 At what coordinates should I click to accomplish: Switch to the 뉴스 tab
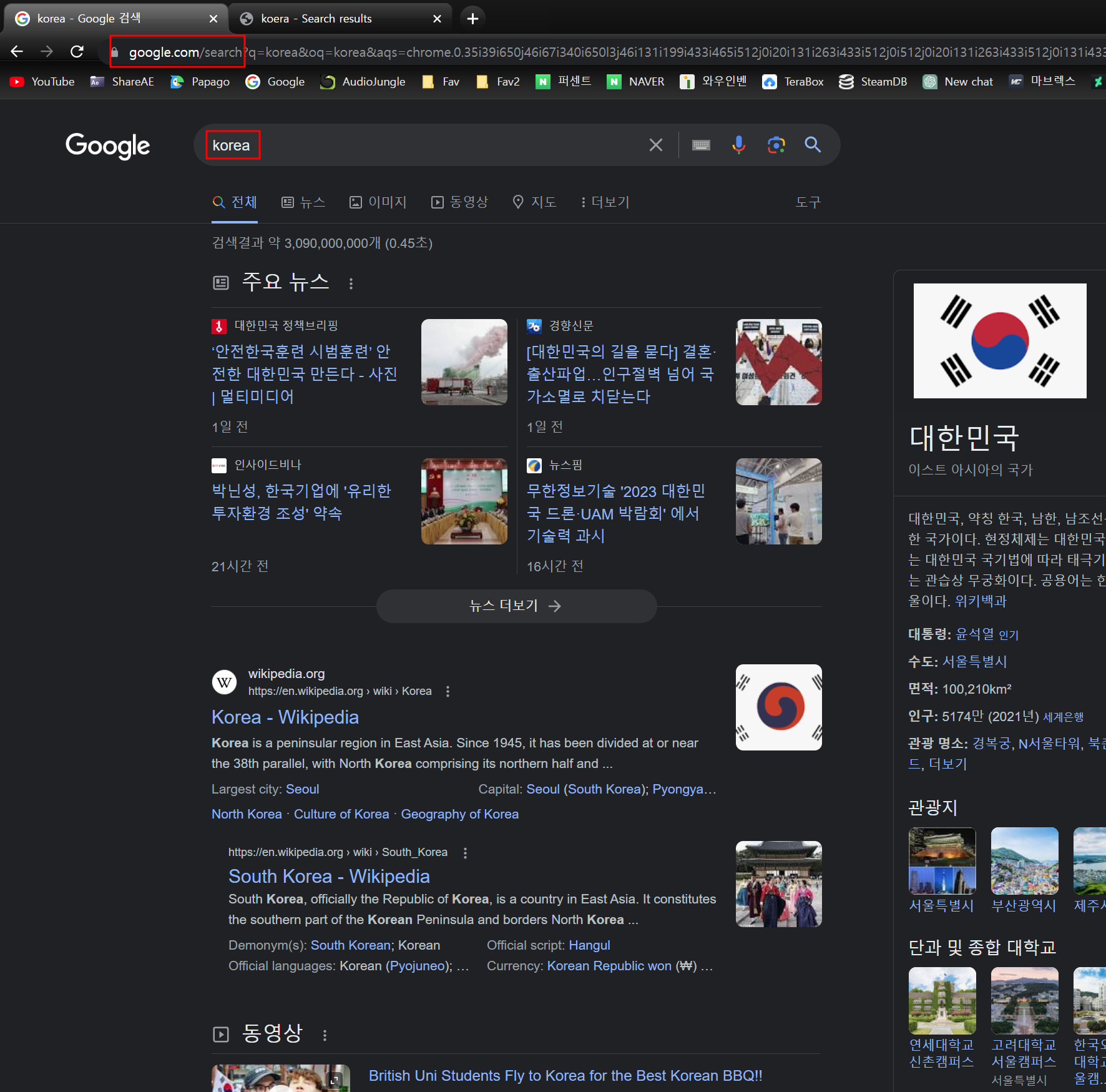click(x=303, y=202)
